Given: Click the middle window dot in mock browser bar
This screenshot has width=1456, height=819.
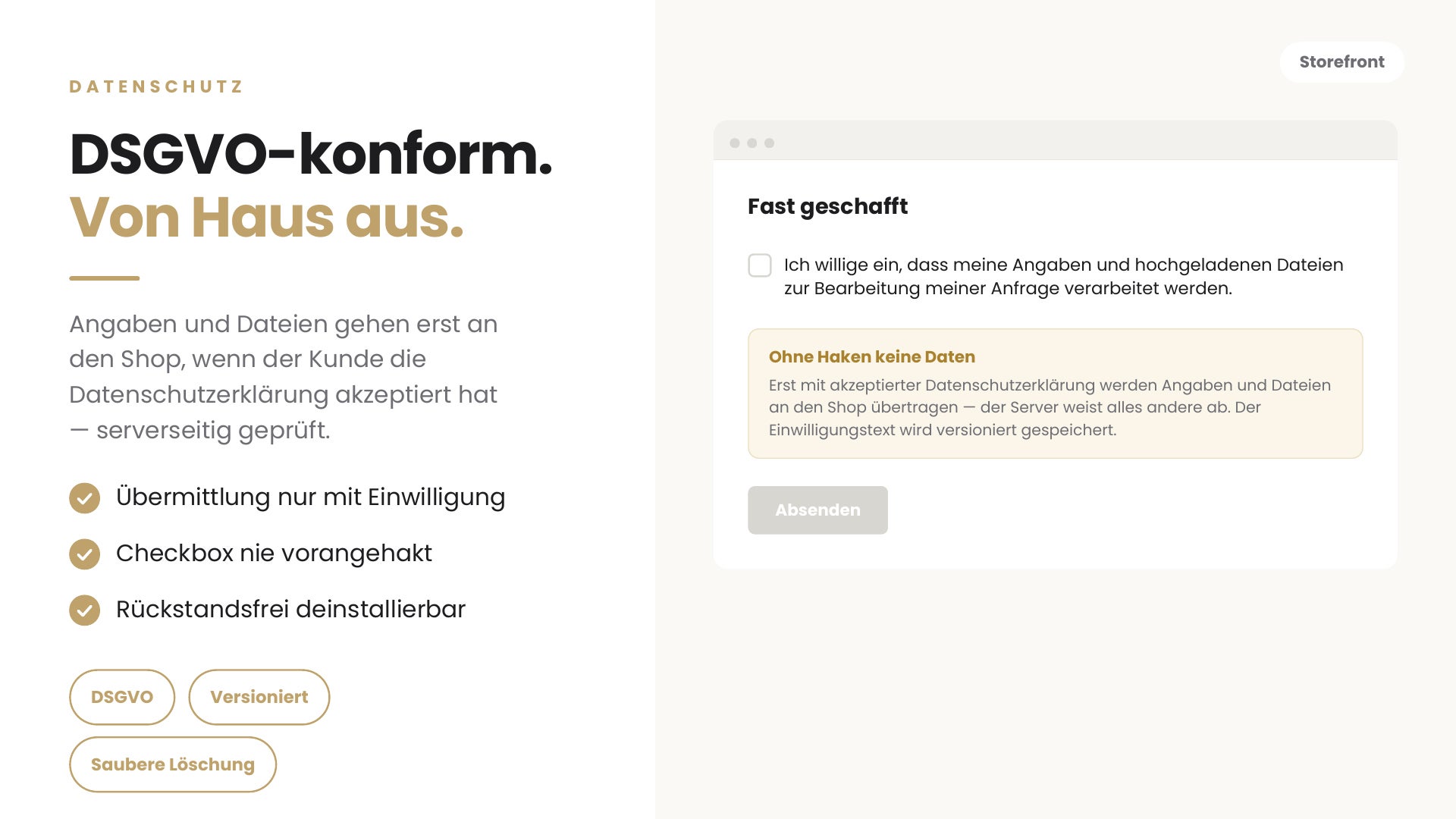Looking at the screenshot, I should click(x=752, y=143).
